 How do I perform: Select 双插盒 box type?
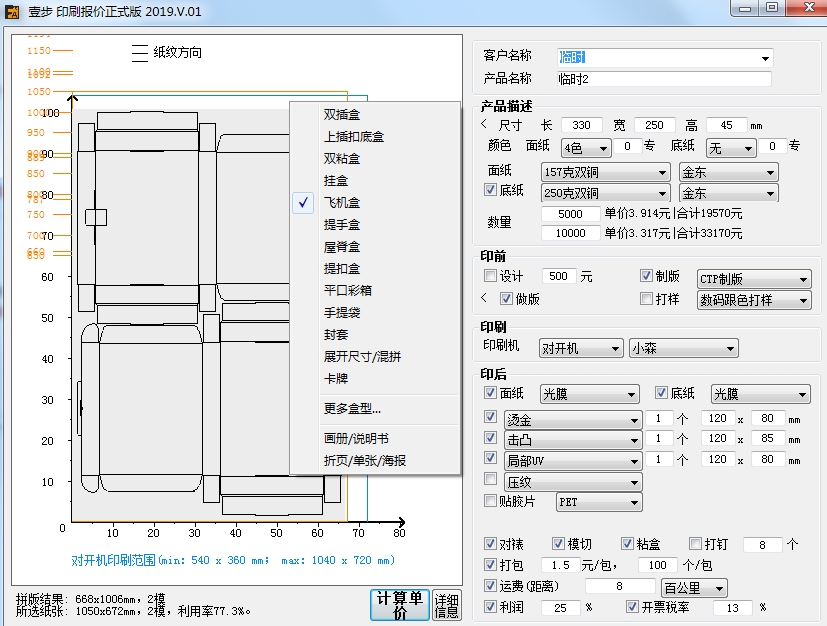coord(342,114)
